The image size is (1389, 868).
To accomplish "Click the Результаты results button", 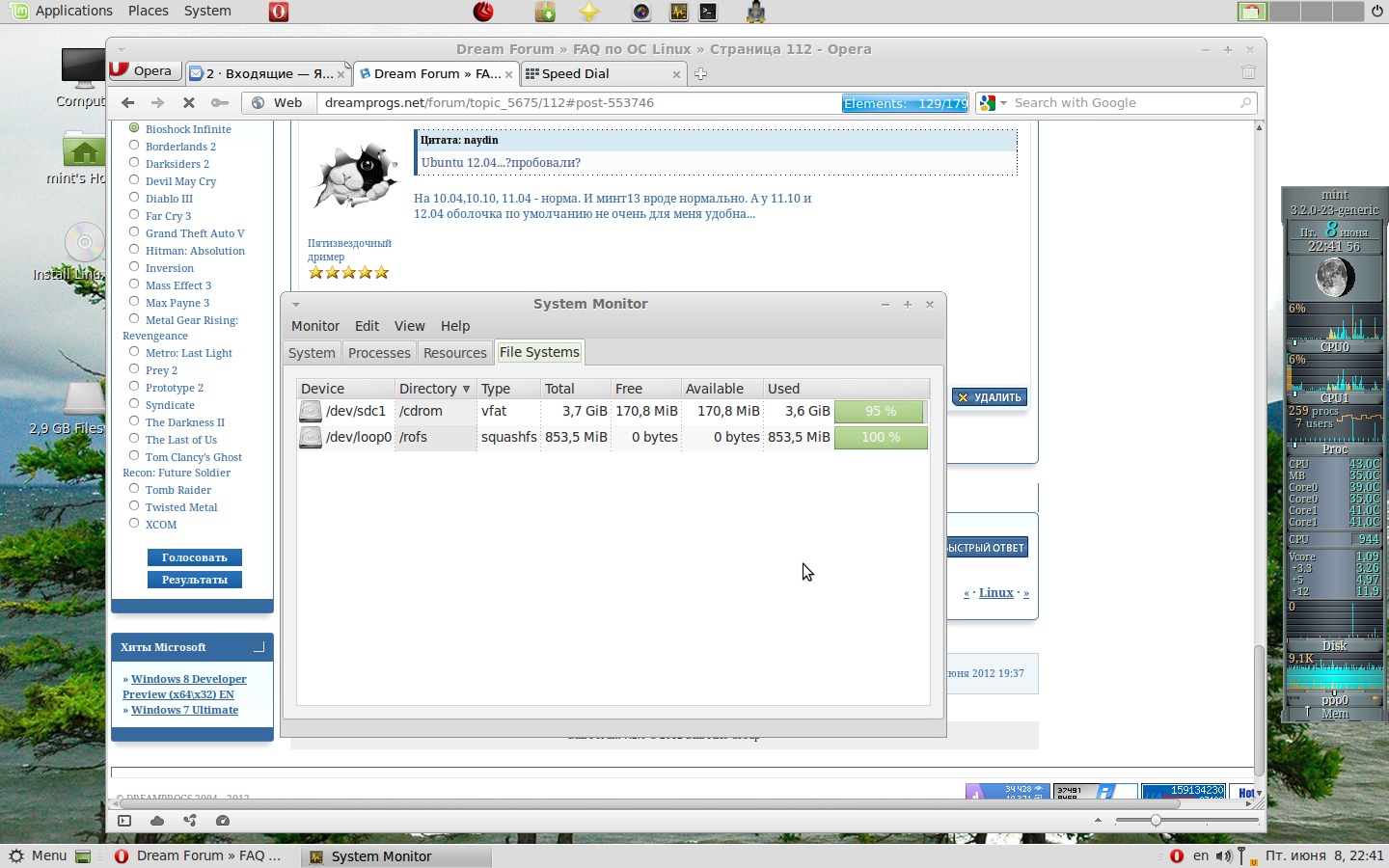I will click(x=195, y=580).
